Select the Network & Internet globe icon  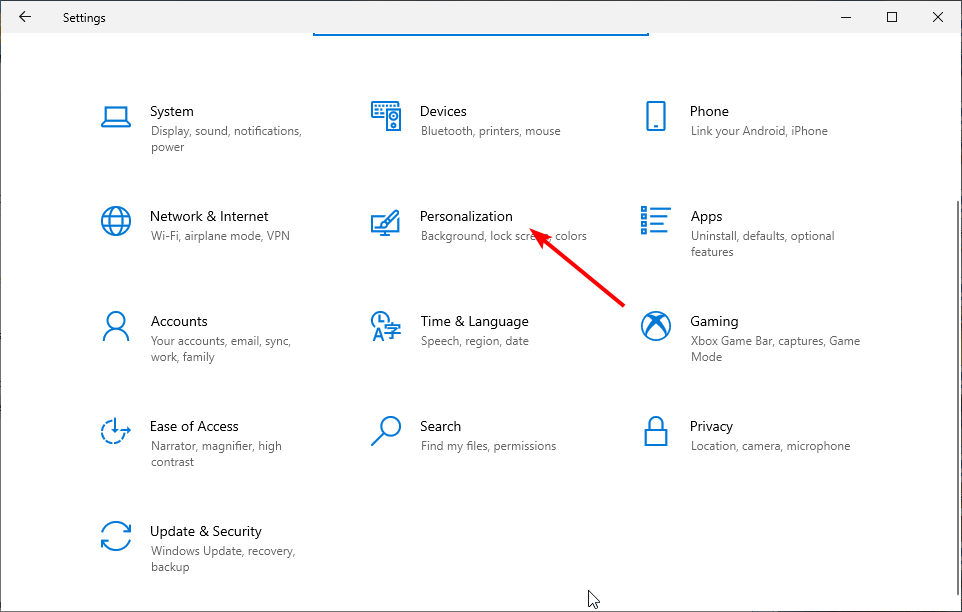[x=116, y=221]
